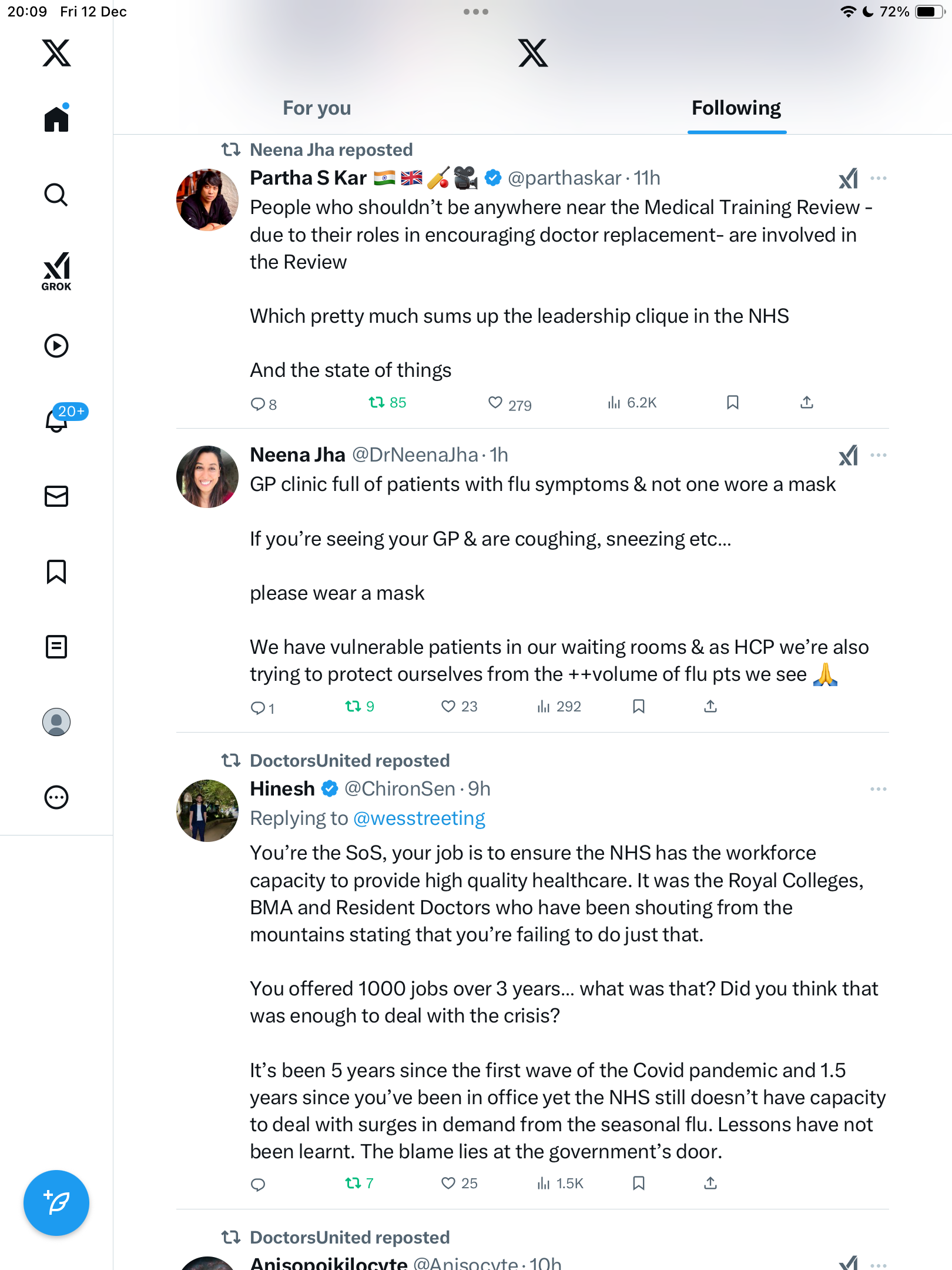The image size is (952, 1270).
Task: Open more options on Neena Jha's post
Action: point(879,455)
